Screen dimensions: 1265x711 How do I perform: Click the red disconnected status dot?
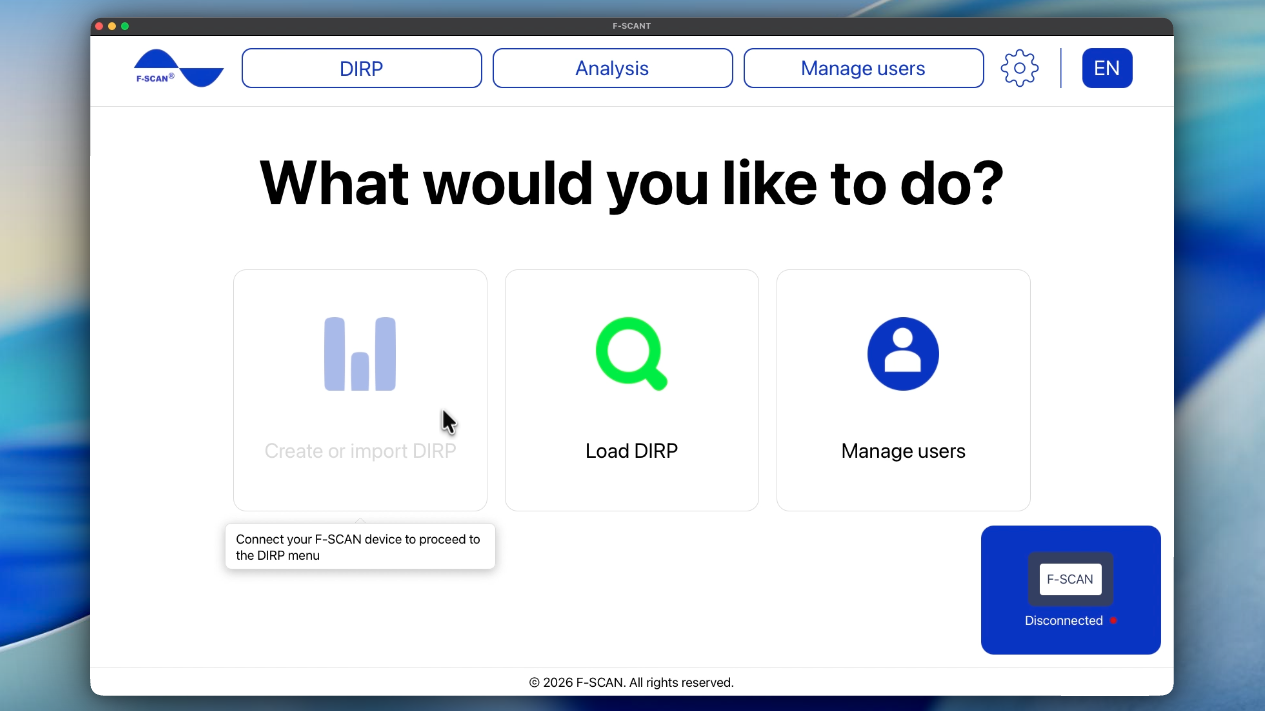pos(1113,621)
